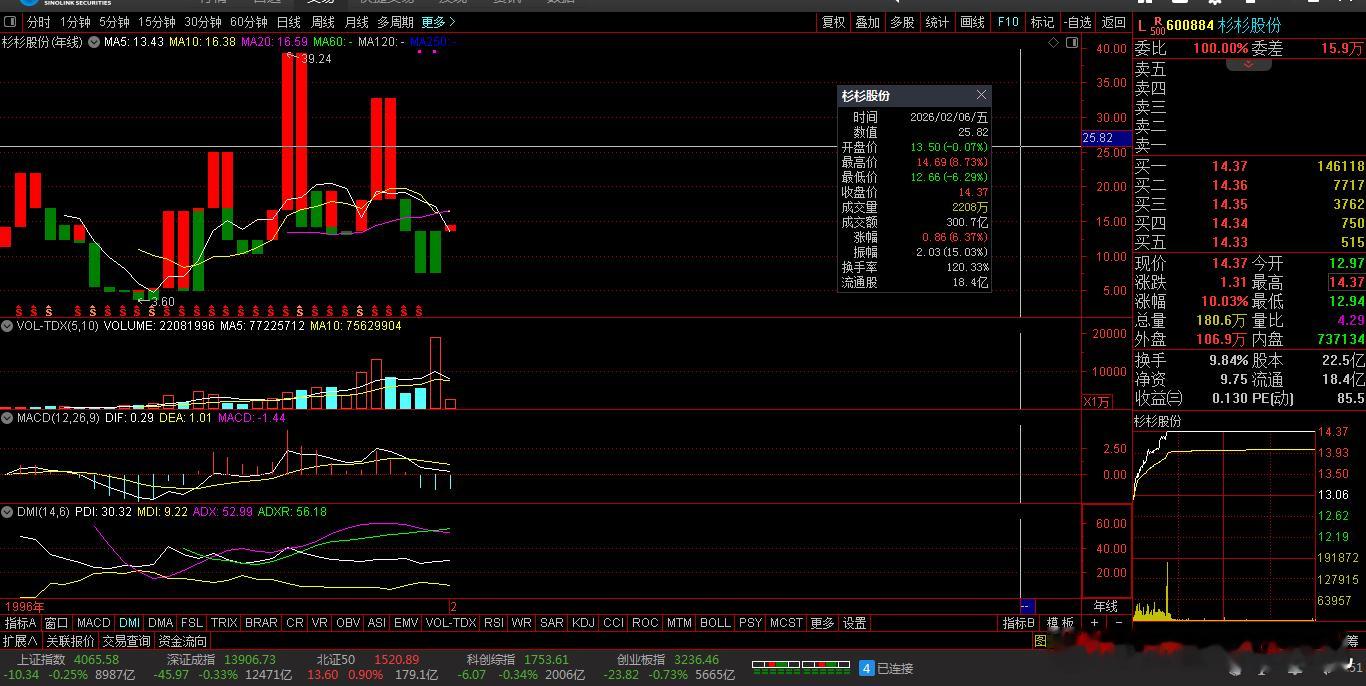Open the MACD indicator dropdown arrow

6,418
